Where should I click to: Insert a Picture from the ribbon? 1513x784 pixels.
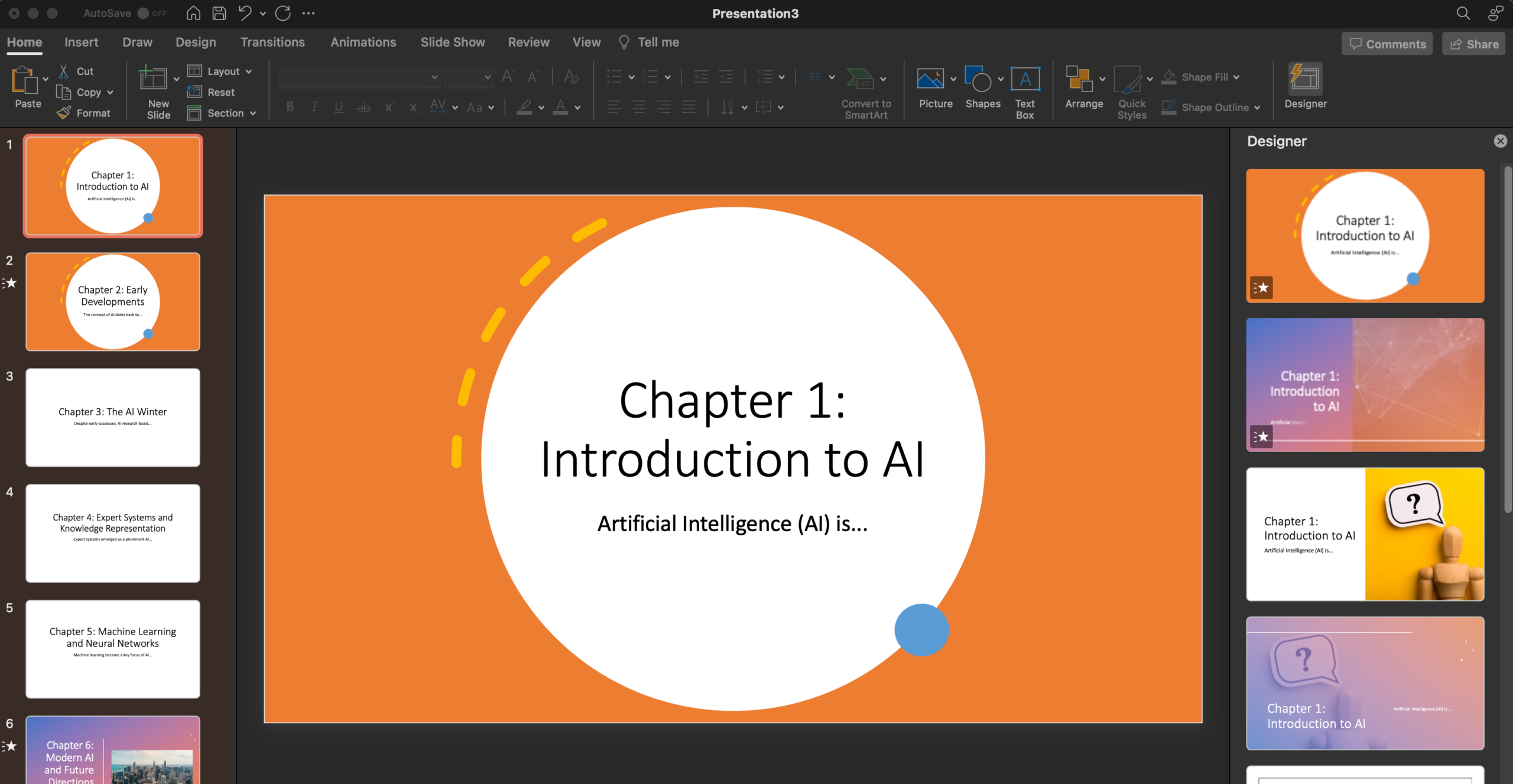coord(930,79)
